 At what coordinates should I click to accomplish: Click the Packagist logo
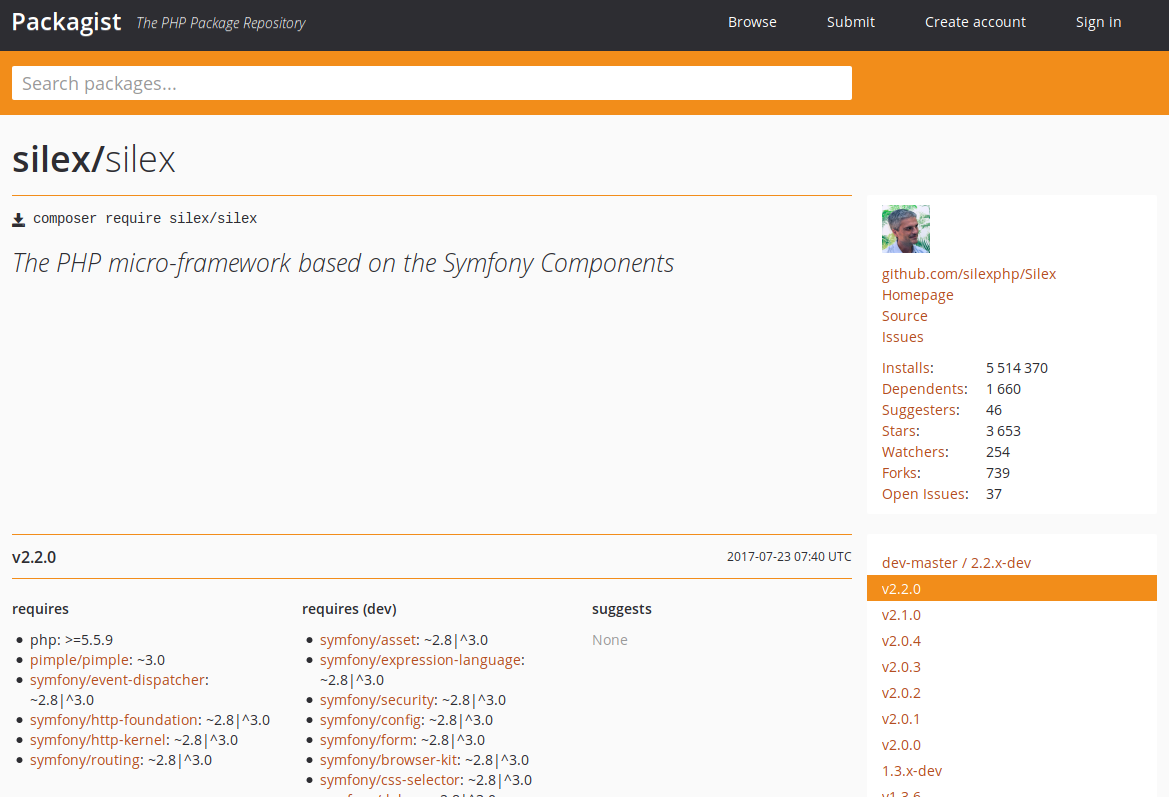(66, 21)
